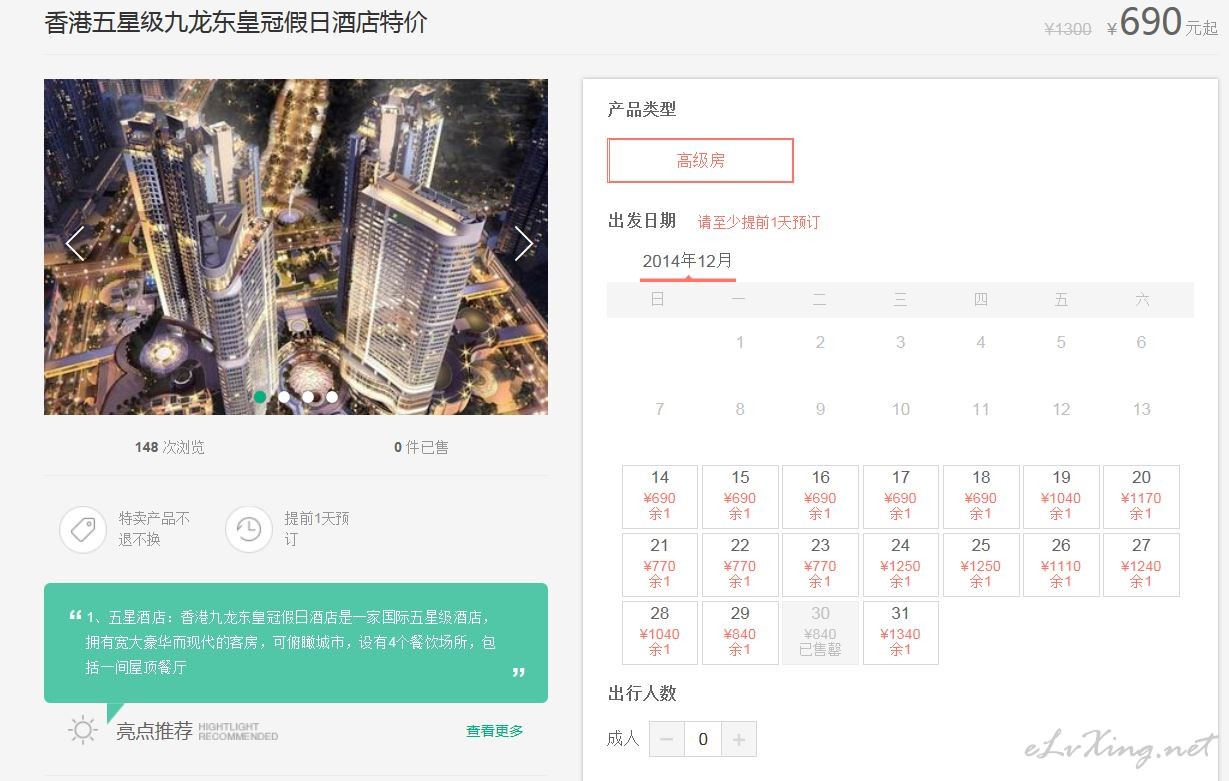Click the 特卖产品不退不换 notice text
1229x781 pixels.
(x=154, y=529)
